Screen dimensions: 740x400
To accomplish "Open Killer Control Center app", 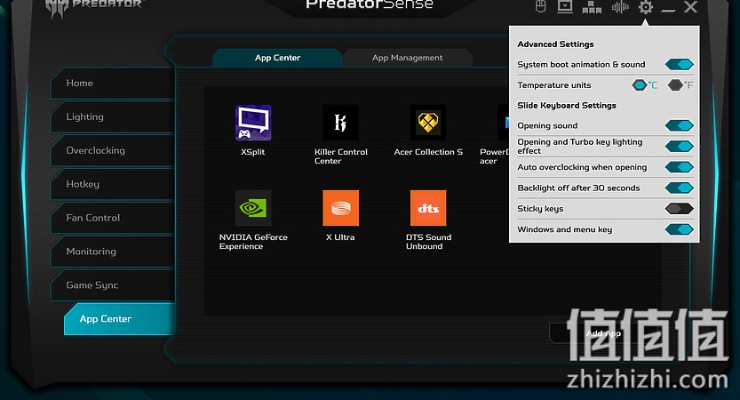I will 340,123.
